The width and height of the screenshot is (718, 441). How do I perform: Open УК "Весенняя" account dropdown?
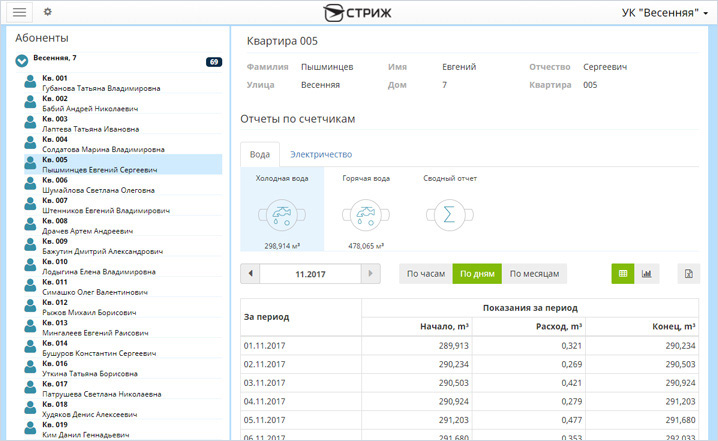coord(664,13)
